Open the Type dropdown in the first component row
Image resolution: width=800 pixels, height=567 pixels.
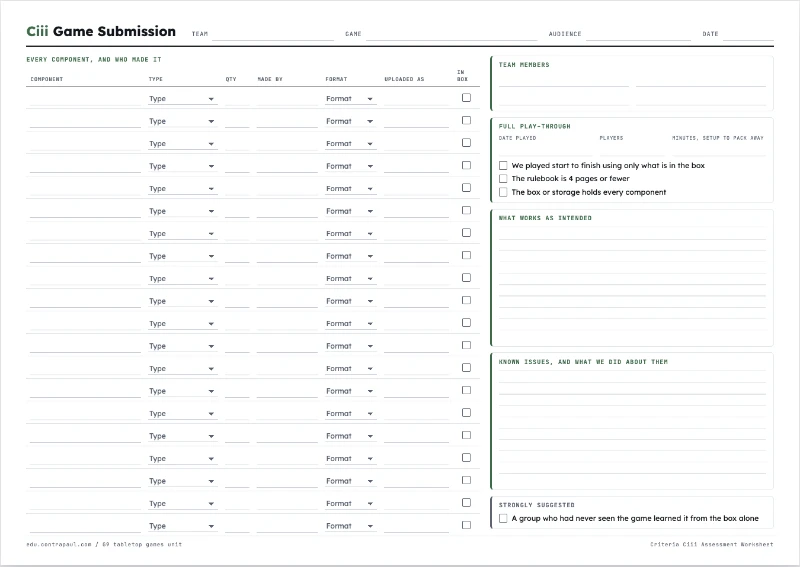(183, 99)
